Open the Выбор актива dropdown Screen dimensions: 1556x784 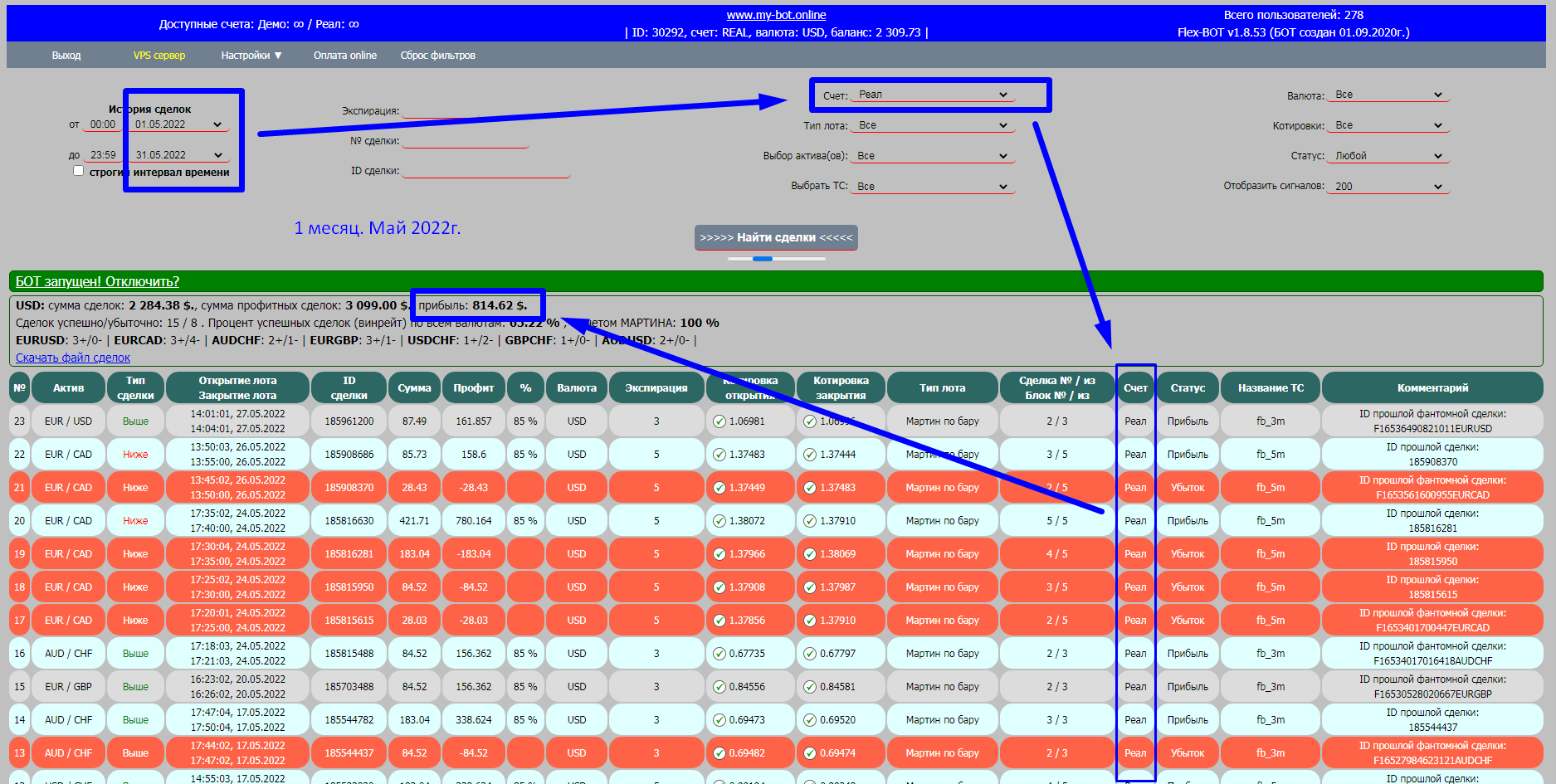tap(933, 156)
